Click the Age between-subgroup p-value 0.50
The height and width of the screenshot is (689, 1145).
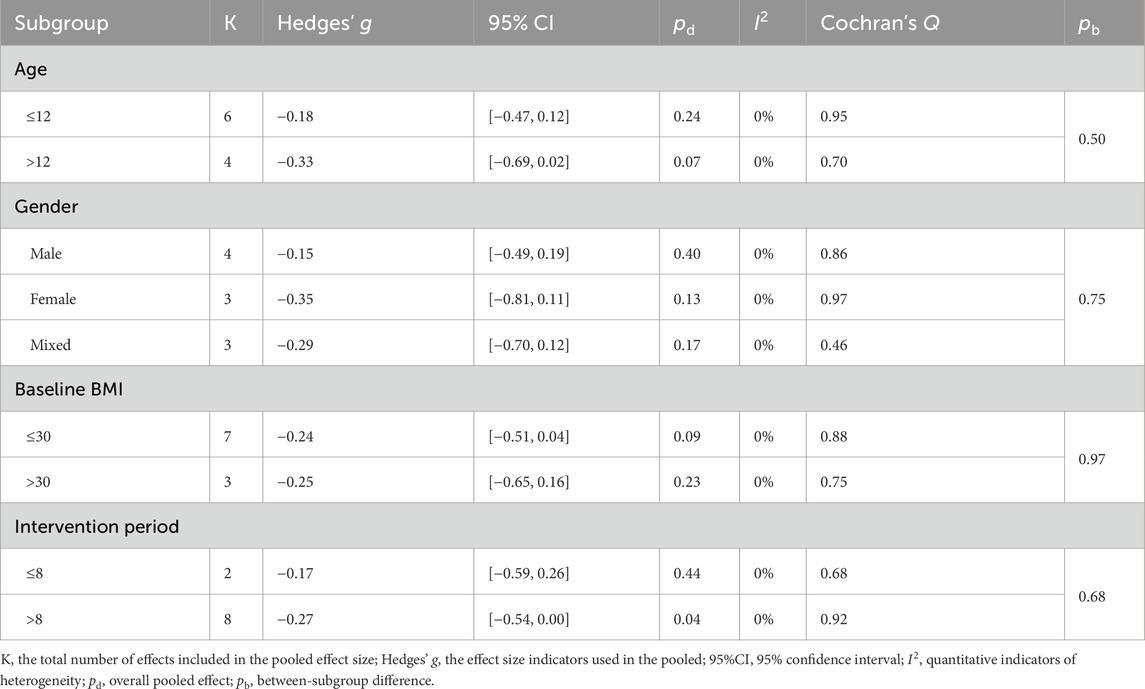click(1092, 138)
